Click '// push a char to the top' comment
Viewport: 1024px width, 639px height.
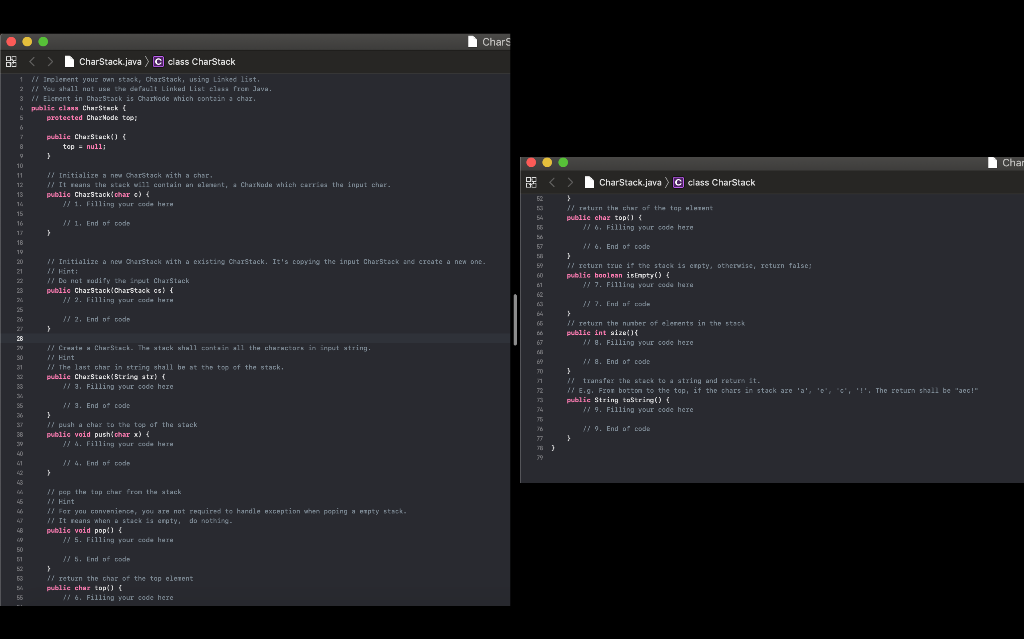click(x=122, y=425)
